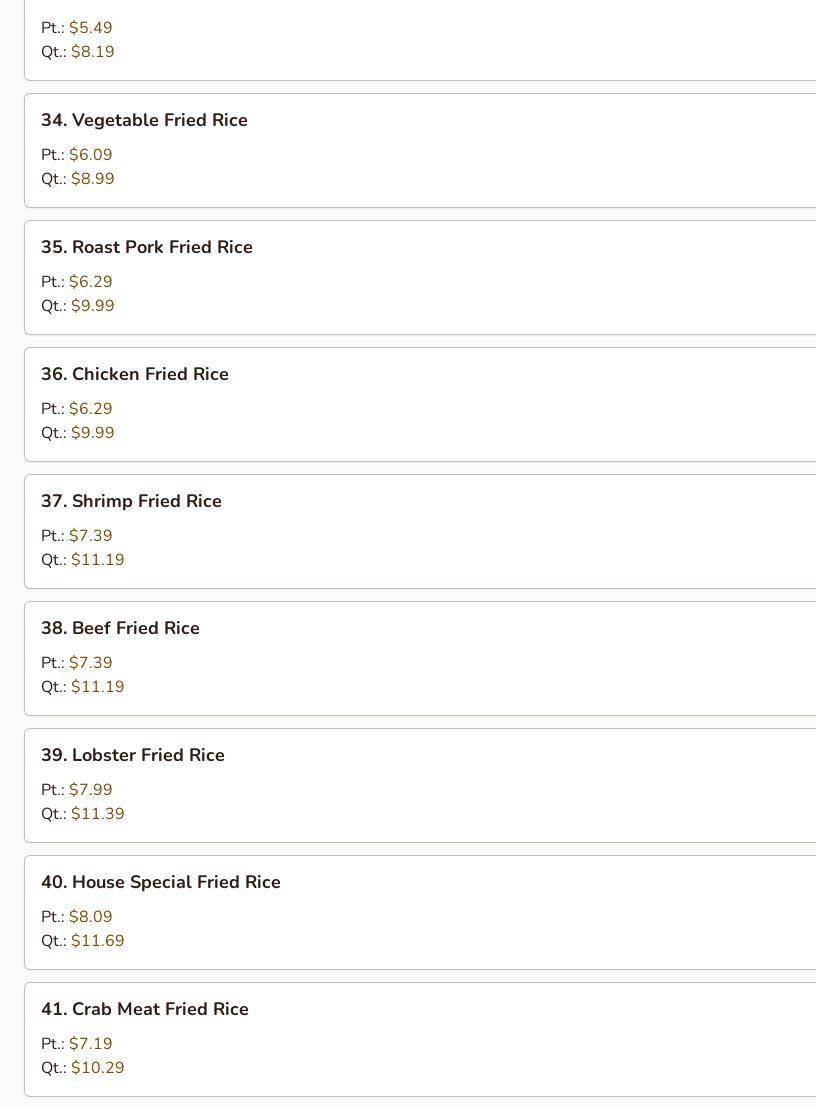Screen dimensions: 816x1106
Task: Click Shrimp Fried Rice quart price $11.19
Action: (x=98, y=560)
